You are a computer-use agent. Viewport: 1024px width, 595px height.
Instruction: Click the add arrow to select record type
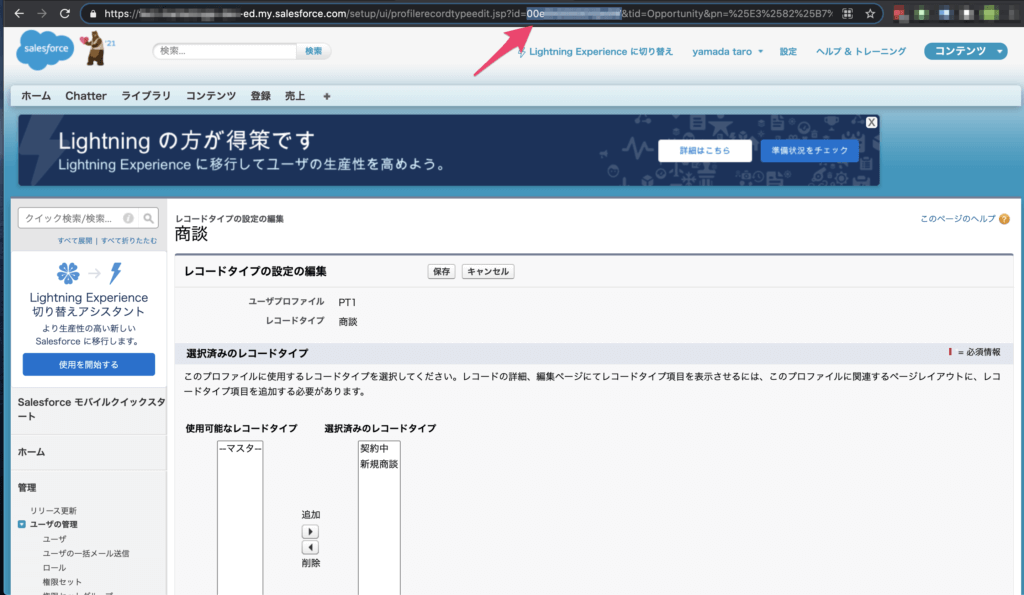[310, 532]
